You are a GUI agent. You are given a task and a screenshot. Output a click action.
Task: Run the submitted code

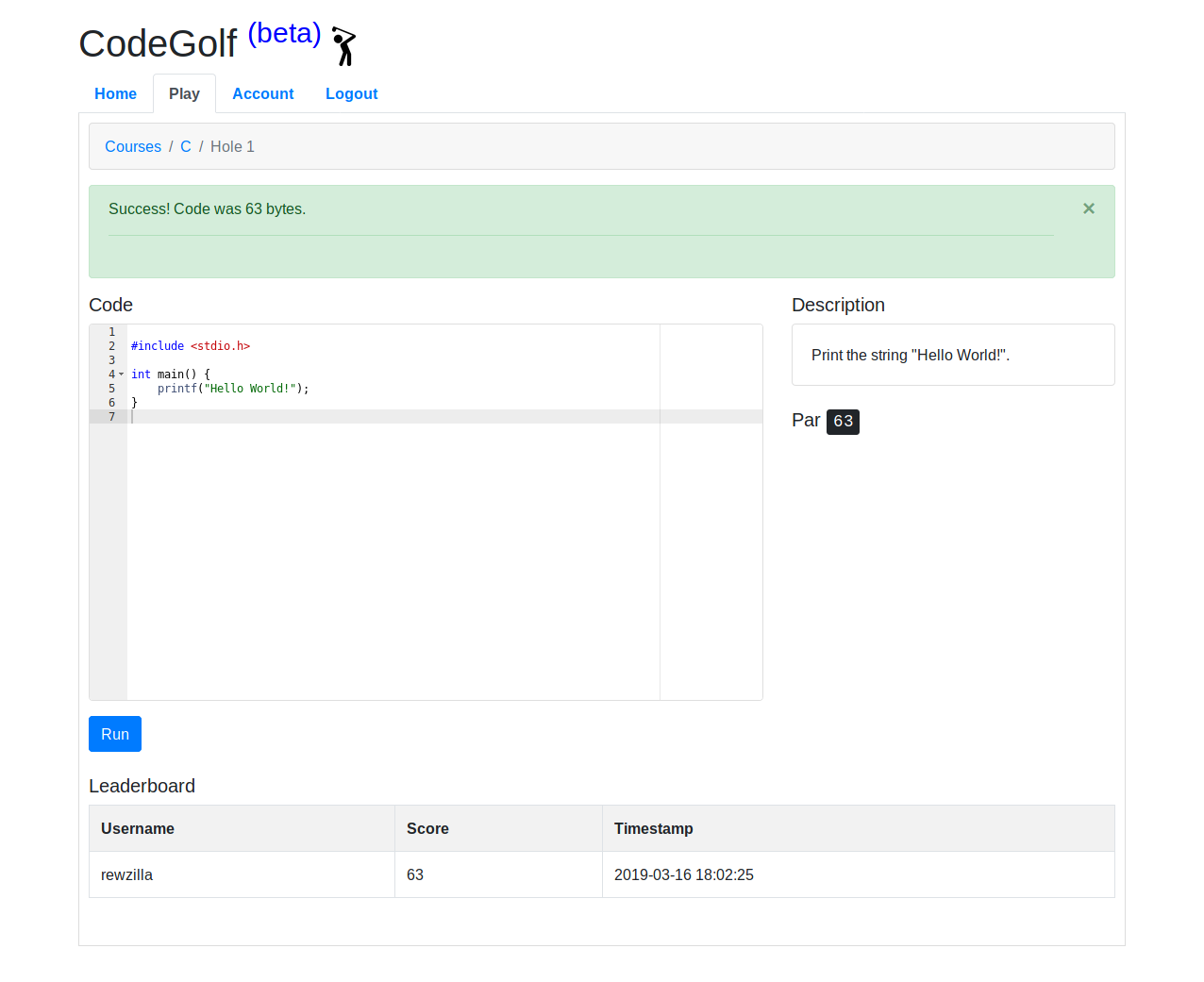(115, 734)
